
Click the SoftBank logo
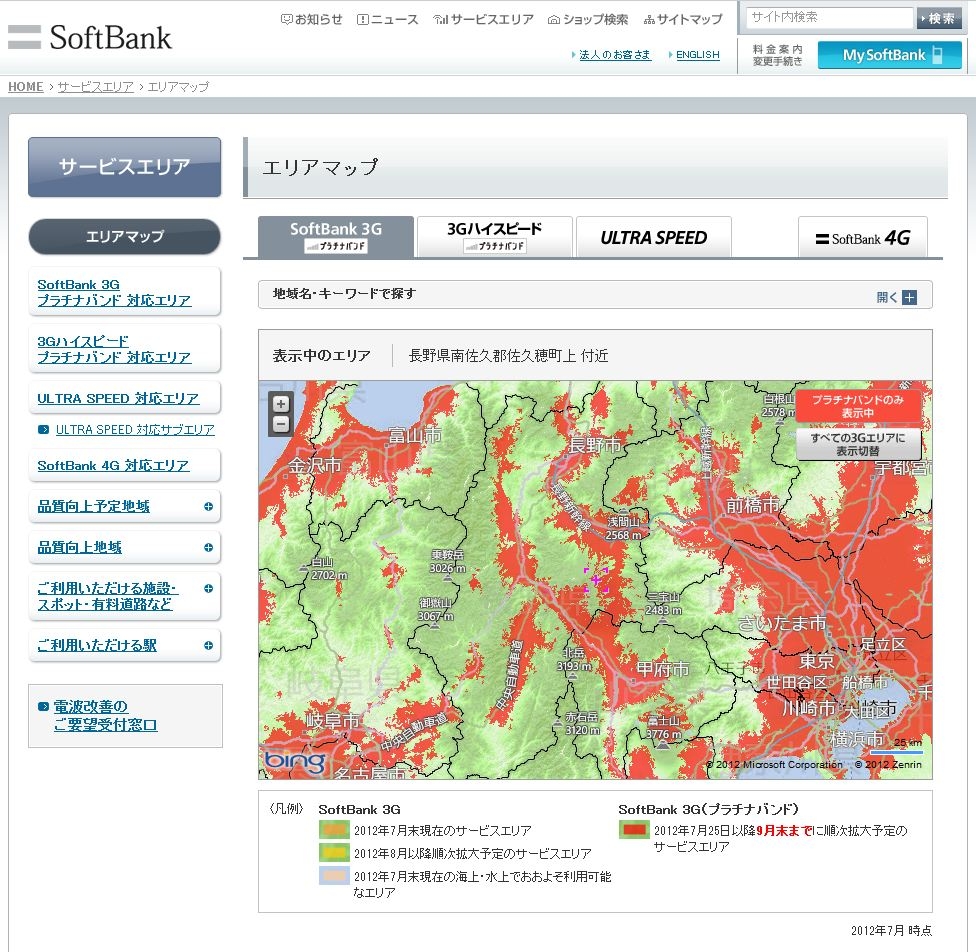click(x=90, y=37)
